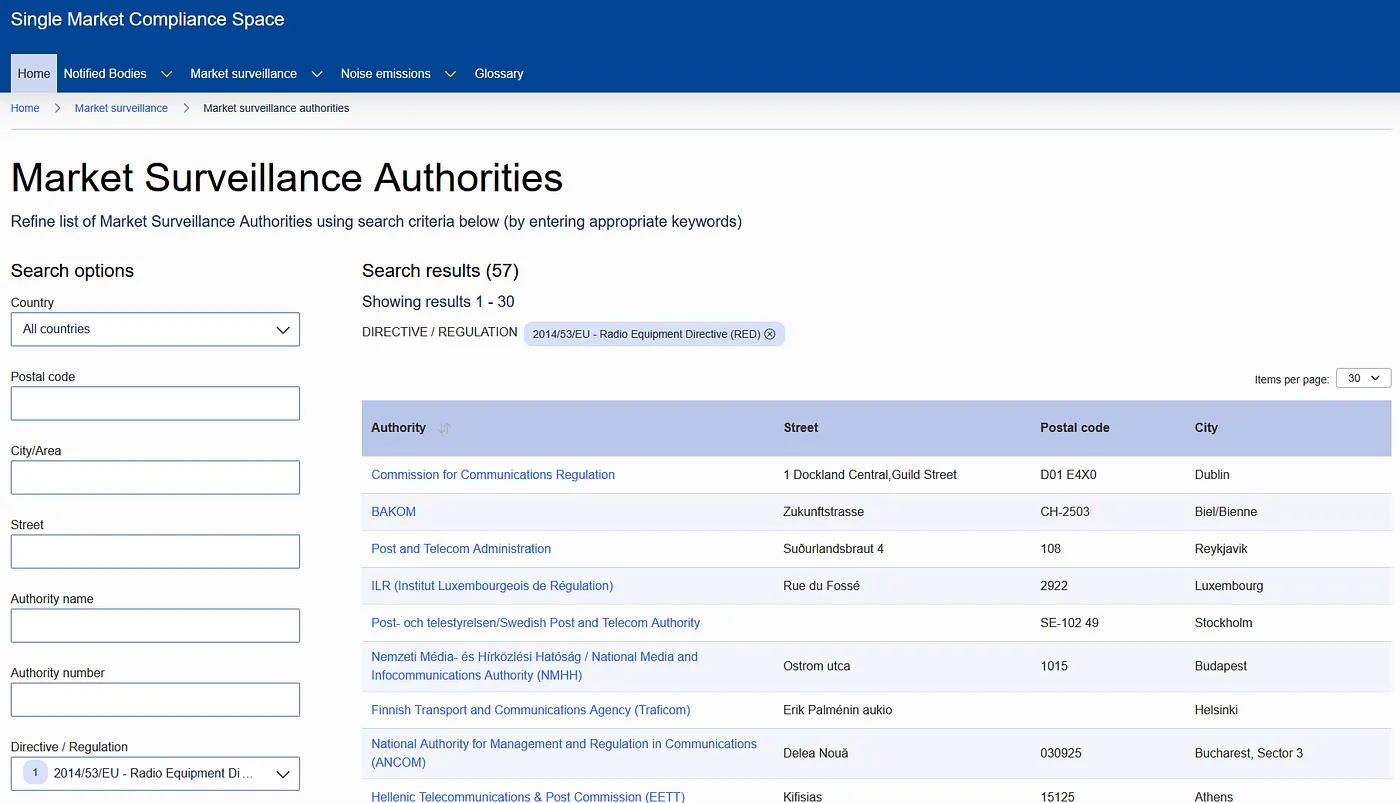This screenshot has height=803, width=1400.
Task: Click the Authority name search field
Action: pos(155,625)
